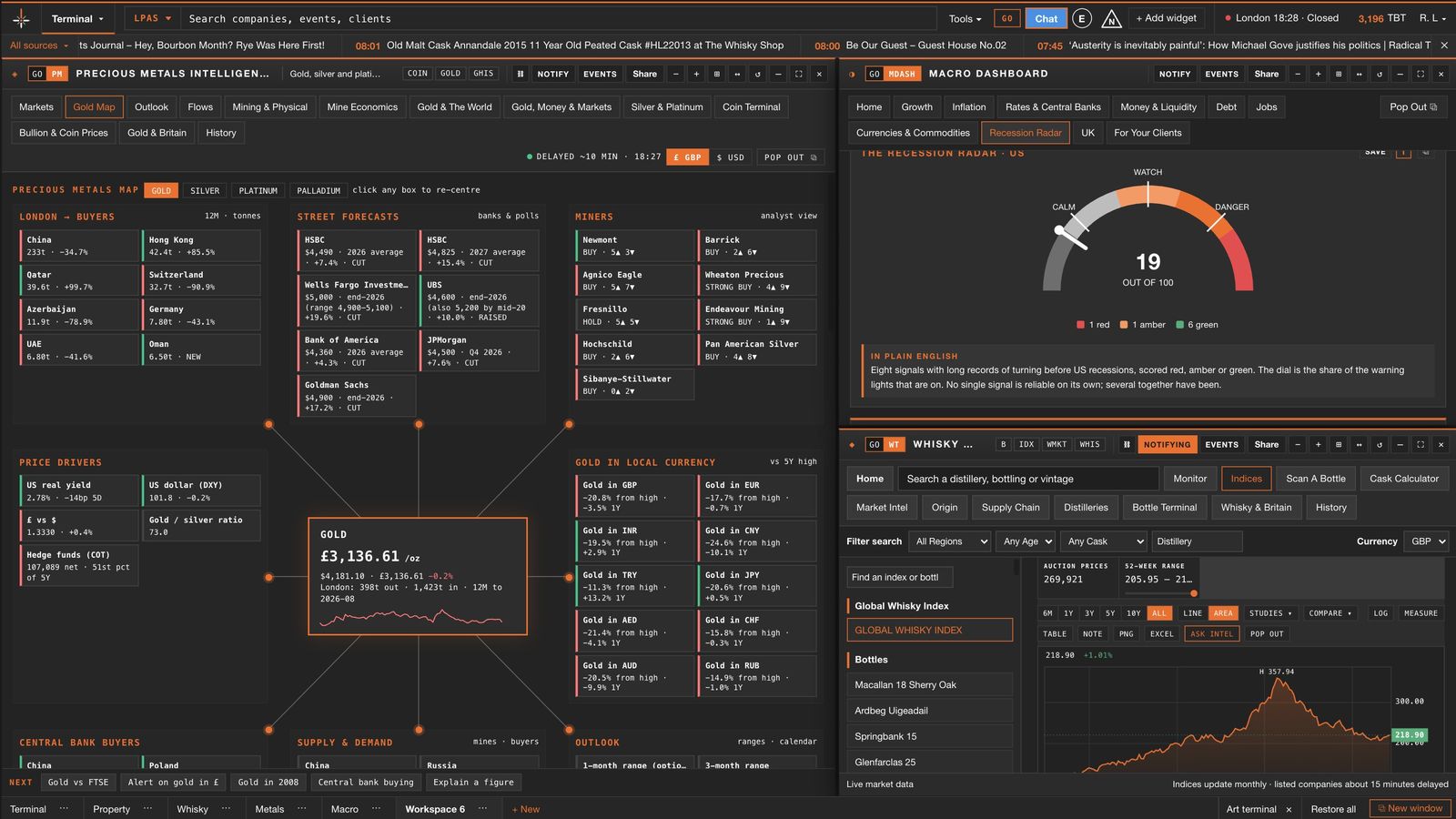Open the Outlook tab in Precious Metals

(151, 106)
